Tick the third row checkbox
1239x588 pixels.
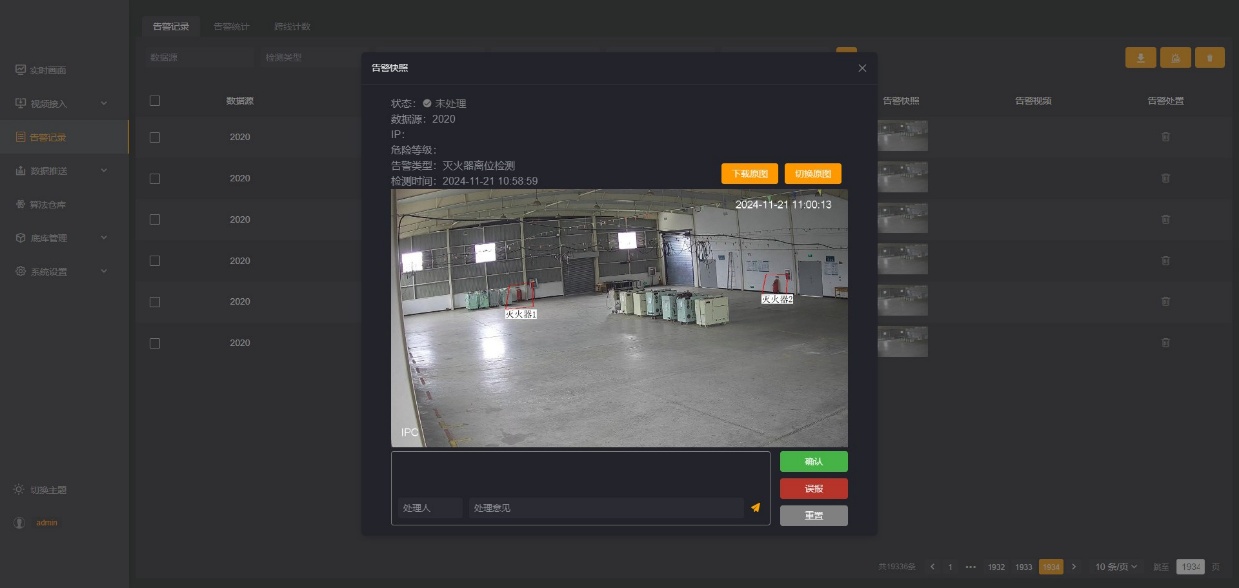(154, 219)
